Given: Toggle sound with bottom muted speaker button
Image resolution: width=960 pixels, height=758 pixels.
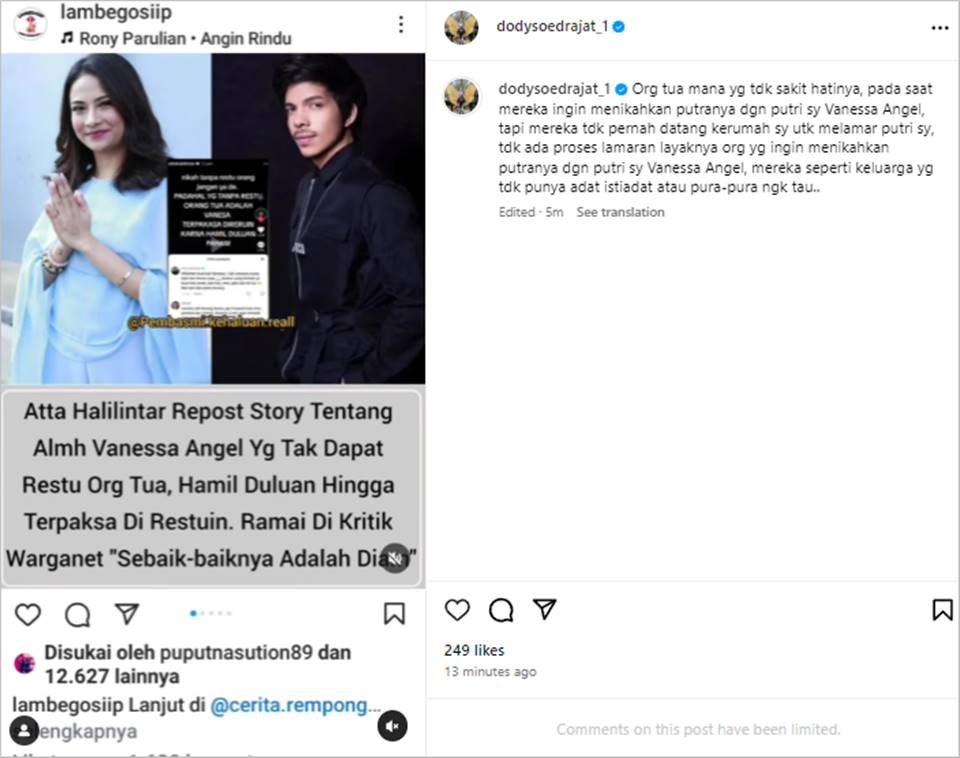Looking at the screenshot, I should pos(392,726).
